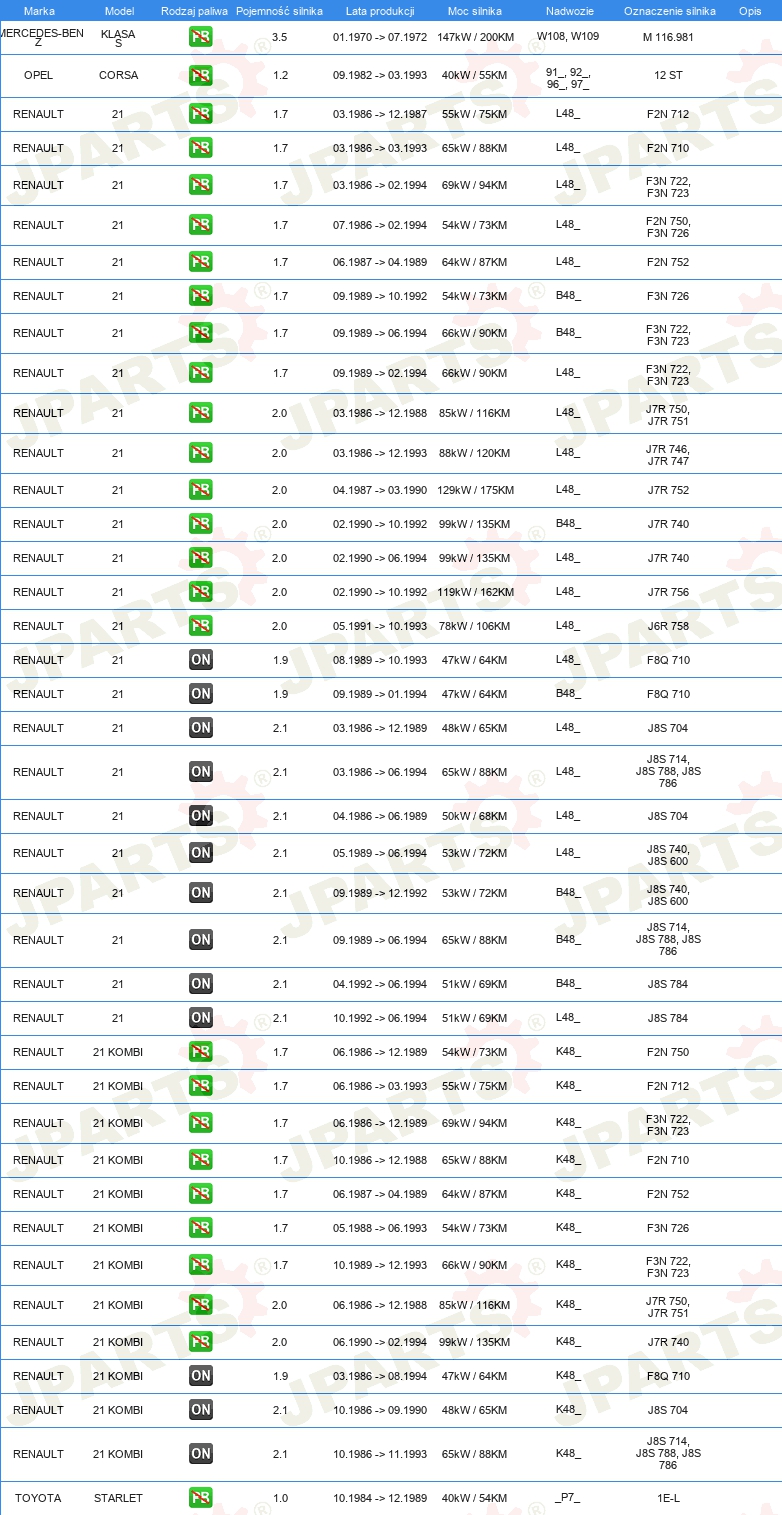
Task: Click PB icon in the 129kW / 175KM row
Action: 200,490
